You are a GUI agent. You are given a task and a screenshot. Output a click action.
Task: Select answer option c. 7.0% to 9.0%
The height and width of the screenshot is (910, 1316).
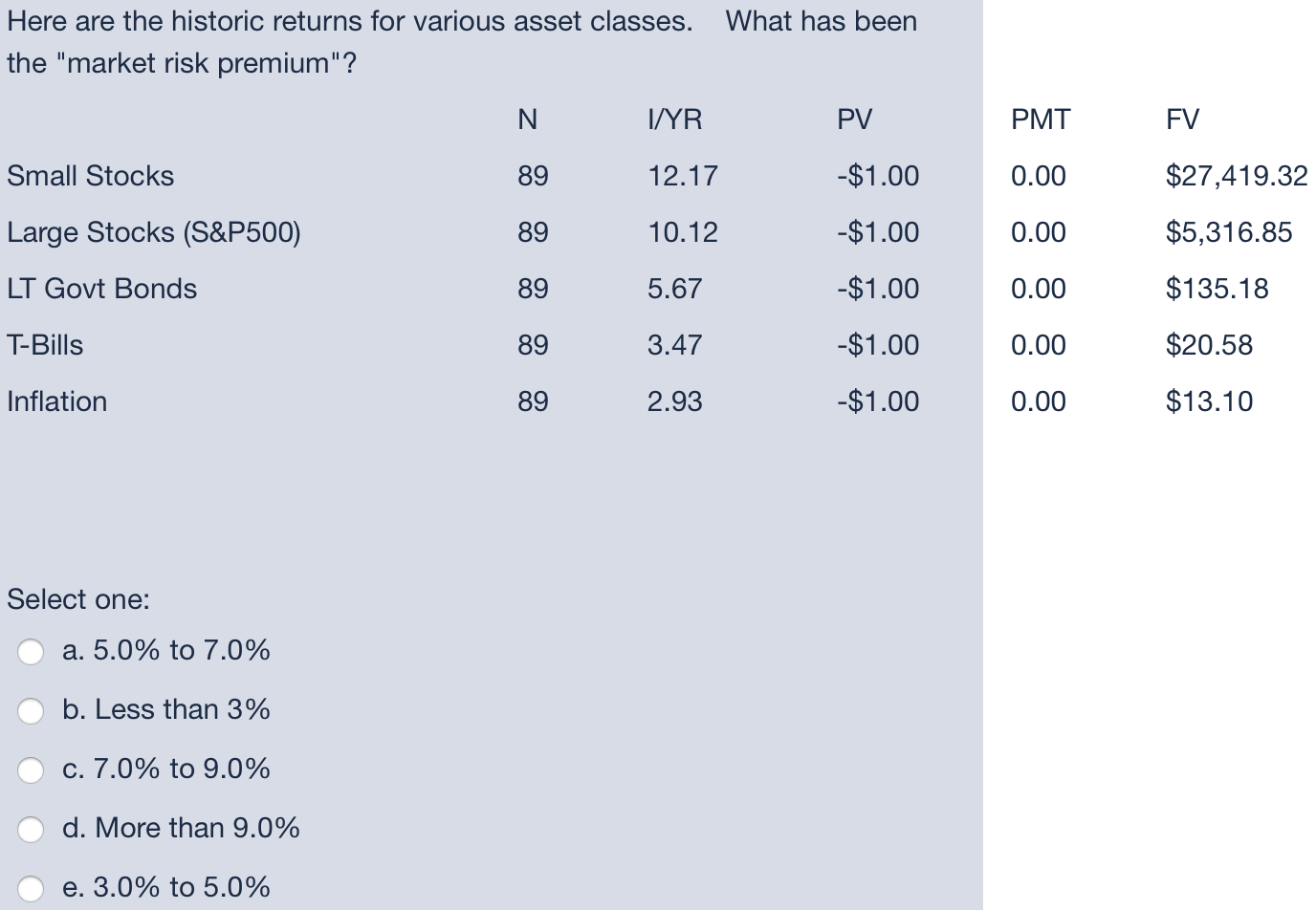point(30,769)
